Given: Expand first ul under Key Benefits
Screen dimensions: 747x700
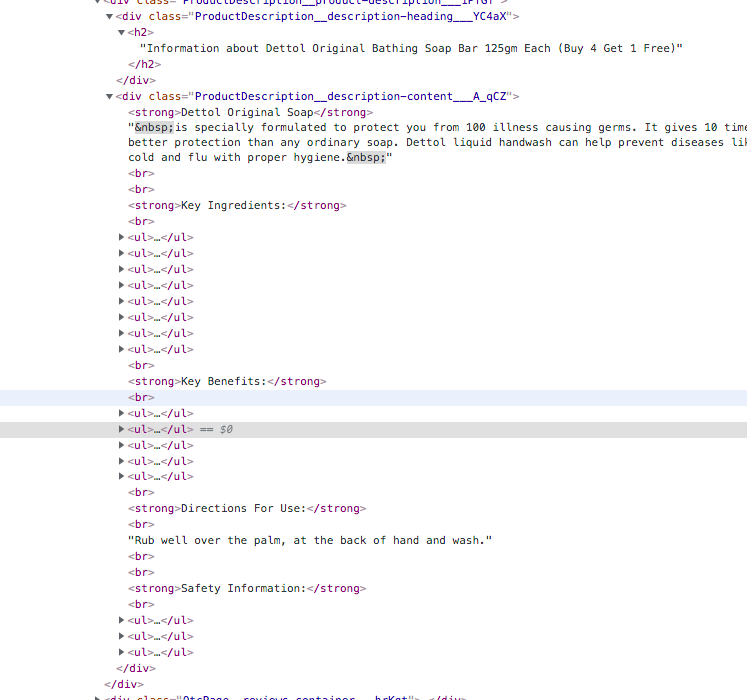Looking at the screenshot, I should pos(121,413).
